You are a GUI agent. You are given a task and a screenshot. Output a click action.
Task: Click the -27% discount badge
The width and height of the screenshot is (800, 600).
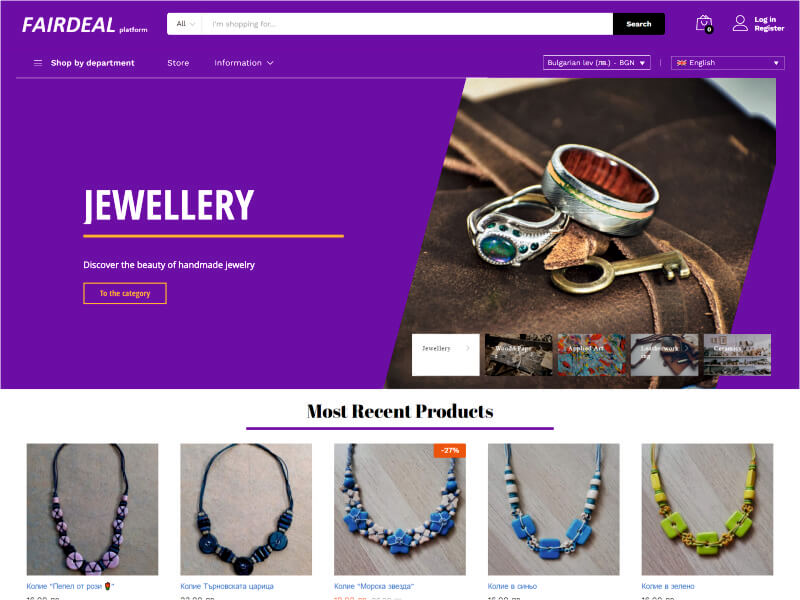[449, 451]
